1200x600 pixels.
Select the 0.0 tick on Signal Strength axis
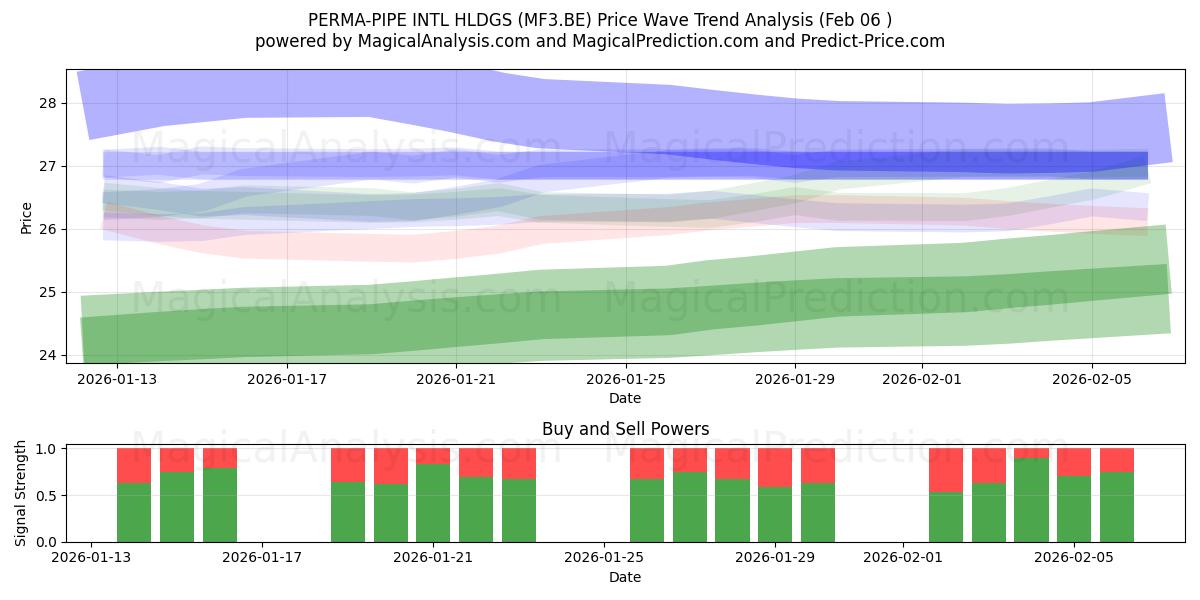pos(48,542)
